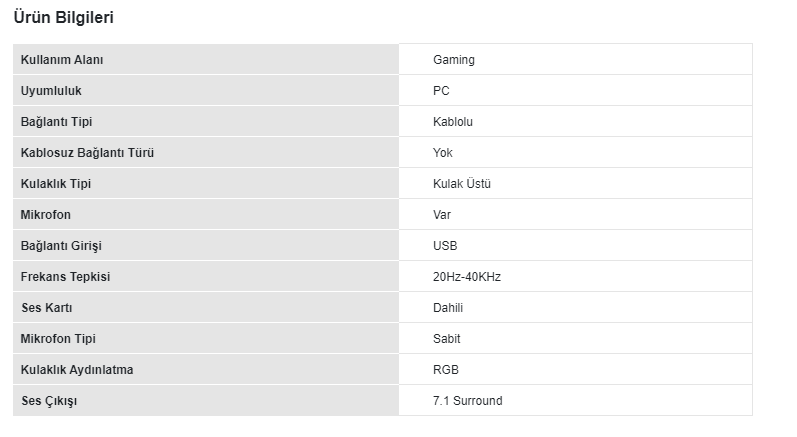Screen dimensions: 797x437
Task: Click the Kablosuz Bağlantı Türü label
Action: coord(88,153)
